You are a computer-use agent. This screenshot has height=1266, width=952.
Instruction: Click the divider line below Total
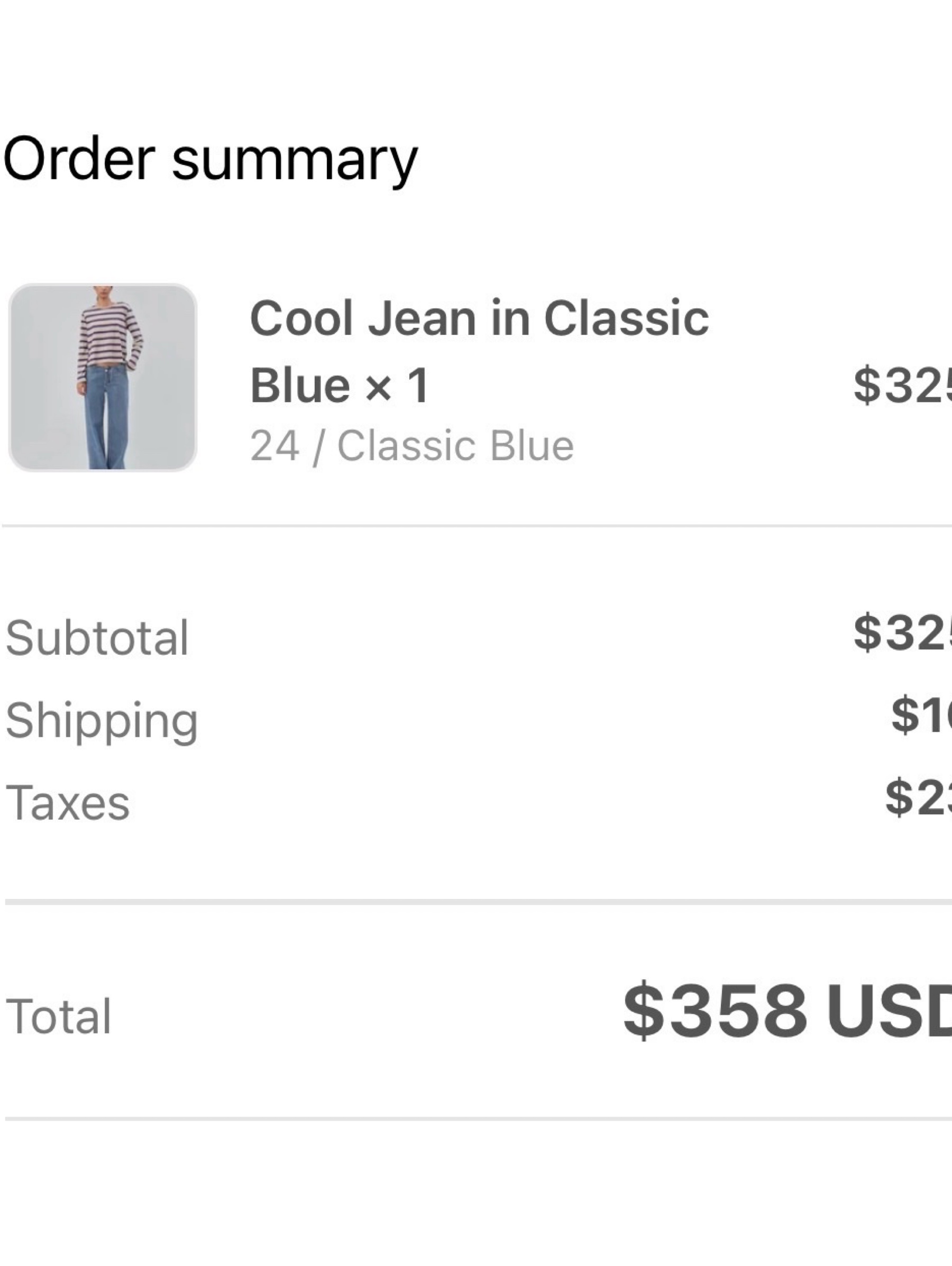coord(478,1118)
